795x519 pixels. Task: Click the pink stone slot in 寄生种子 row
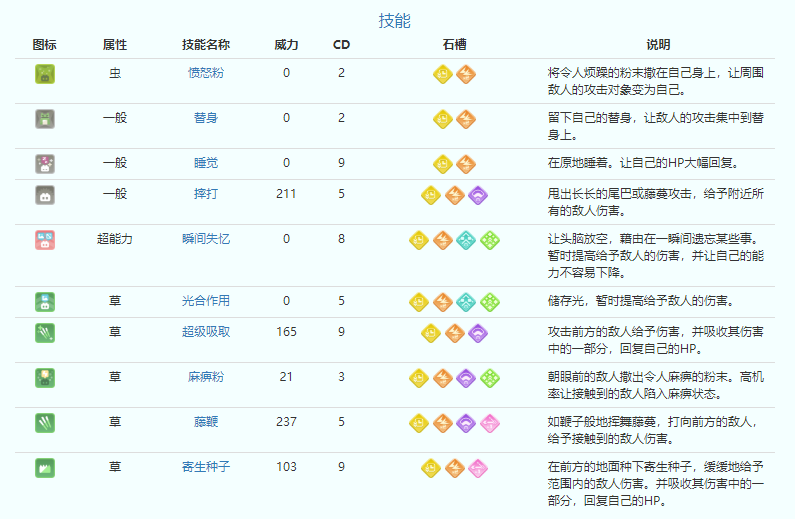(478, 468)
